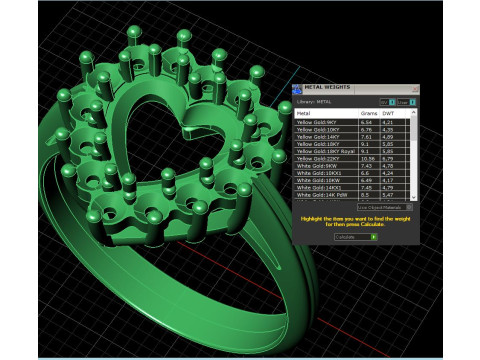Click the Calculate button

point(356,237)
